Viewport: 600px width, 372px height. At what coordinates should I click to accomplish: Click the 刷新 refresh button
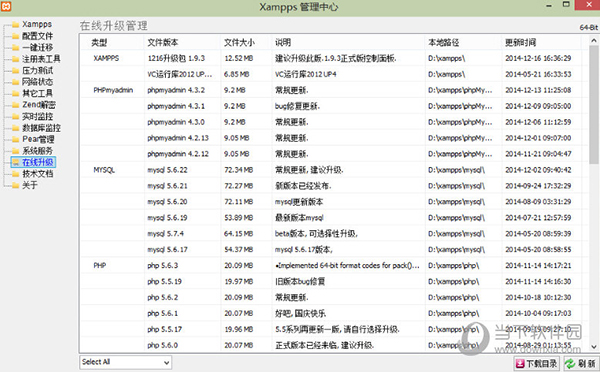581,363
